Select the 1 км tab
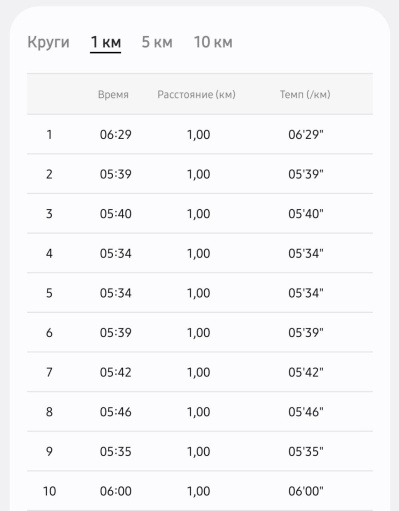 tap(106, 42)
